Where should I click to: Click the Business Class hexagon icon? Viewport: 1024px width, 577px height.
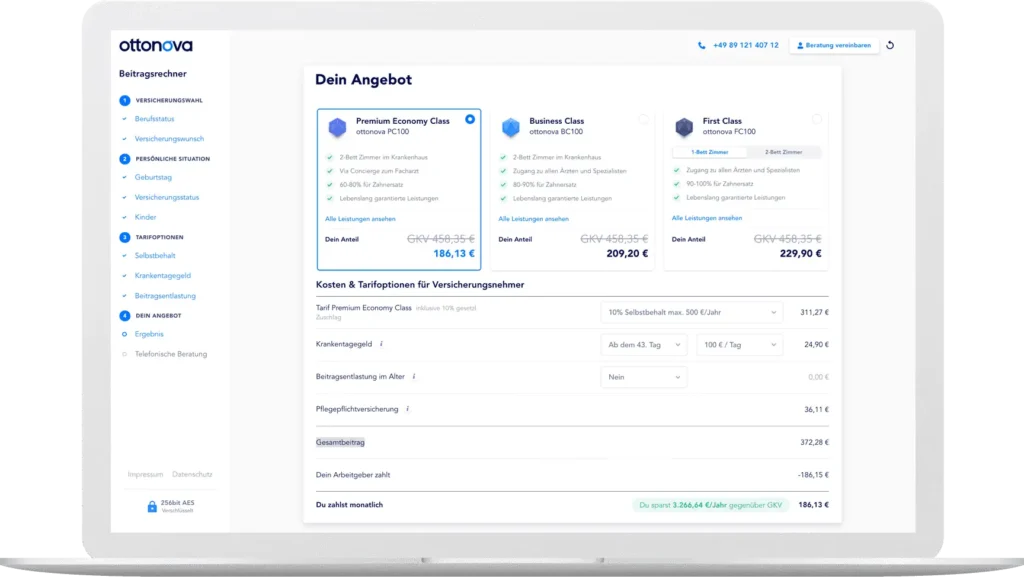(x=511, y=127)
